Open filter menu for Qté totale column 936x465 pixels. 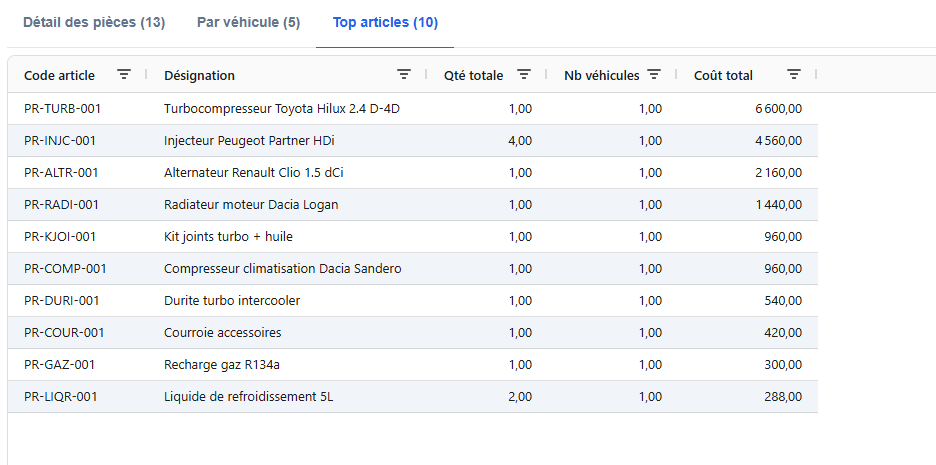click(523, 75)
